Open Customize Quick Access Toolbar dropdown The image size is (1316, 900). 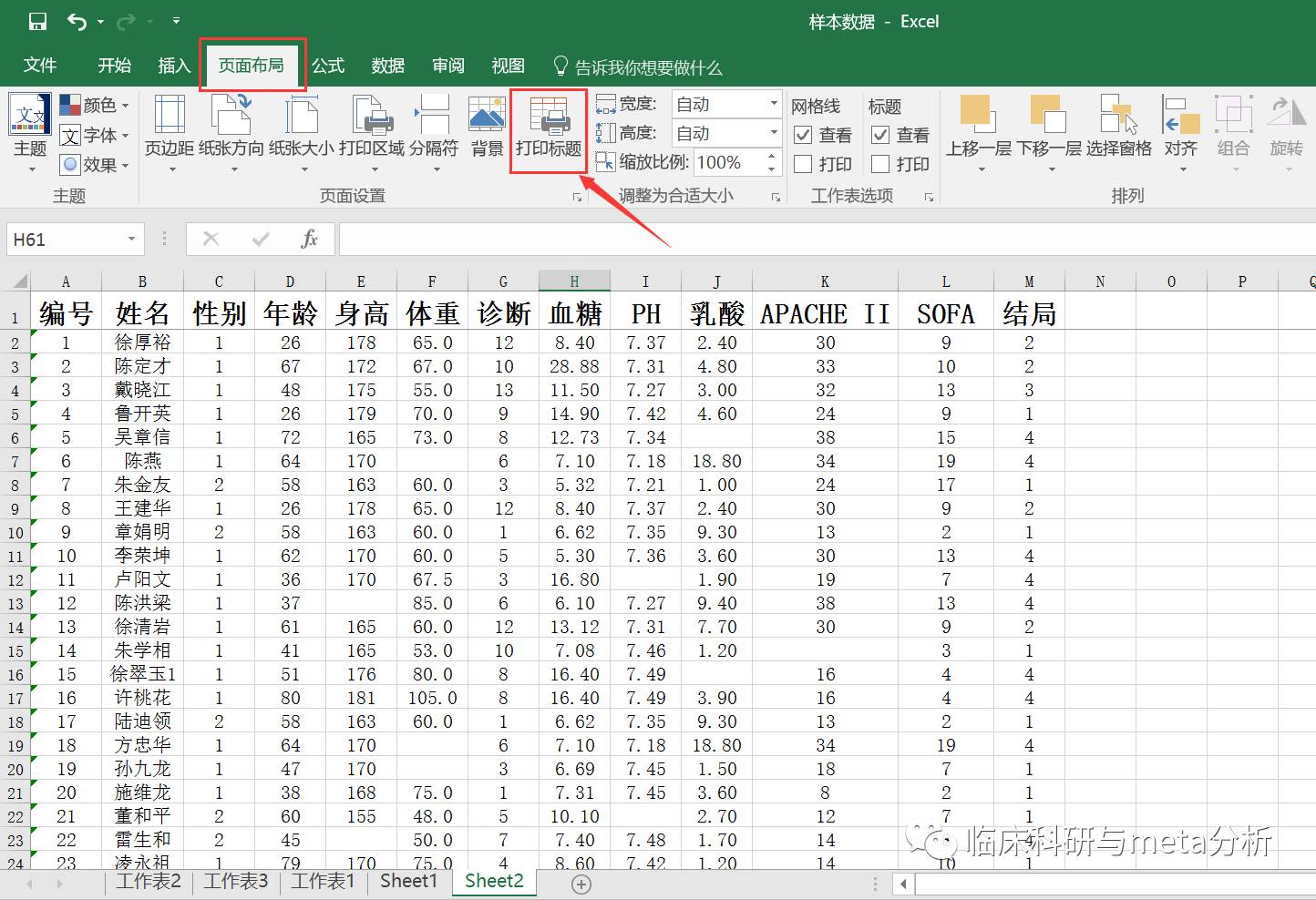[176, 21]
